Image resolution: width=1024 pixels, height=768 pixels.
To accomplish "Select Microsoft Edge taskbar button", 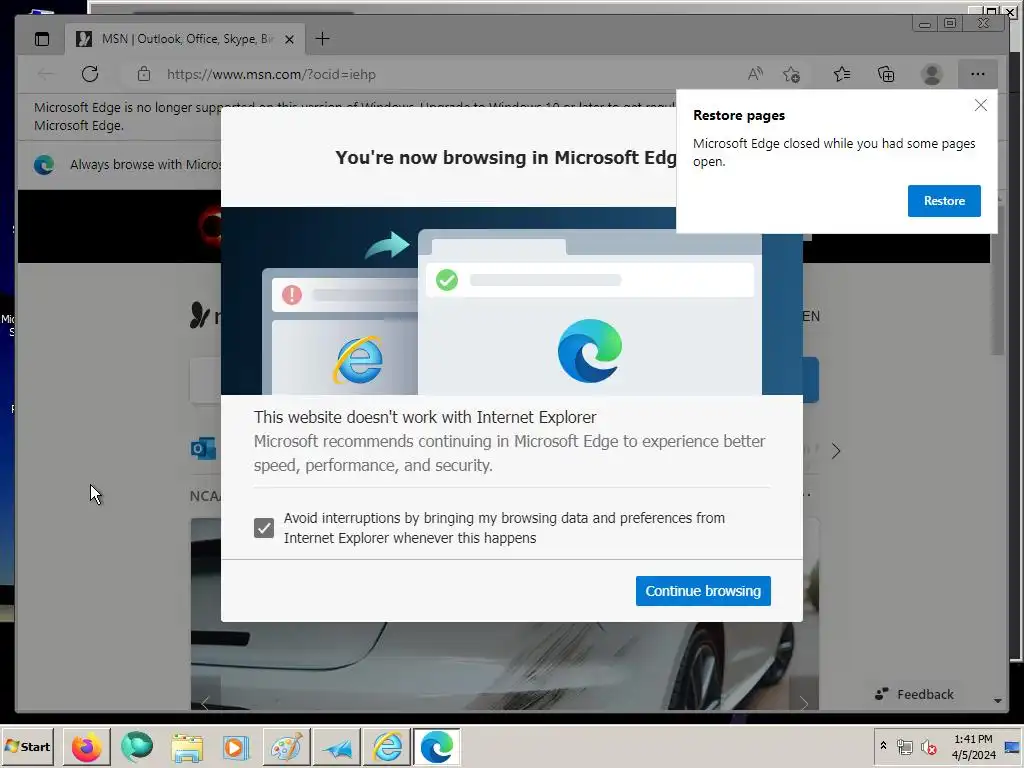I will pos(437,746).
